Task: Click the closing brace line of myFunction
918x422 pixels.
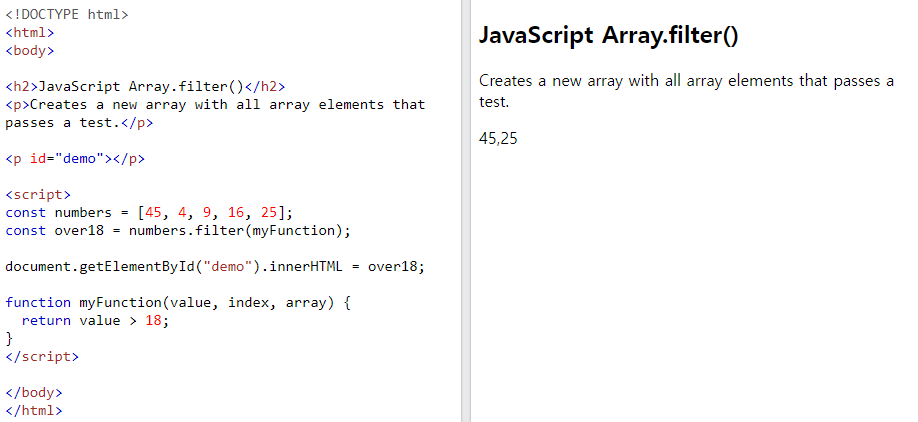Action: point(9,338)
